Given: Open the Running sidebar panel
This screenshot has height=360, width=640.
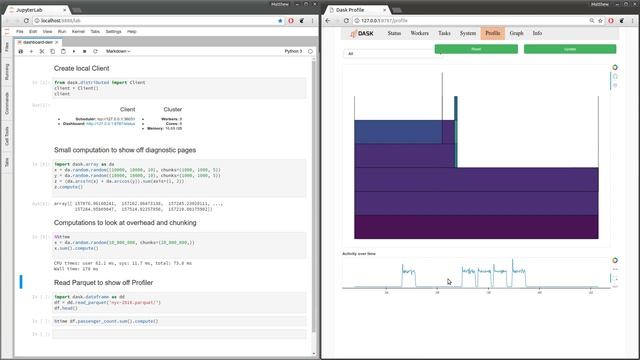Looking at the screenshot, I should tap(7, 72).
